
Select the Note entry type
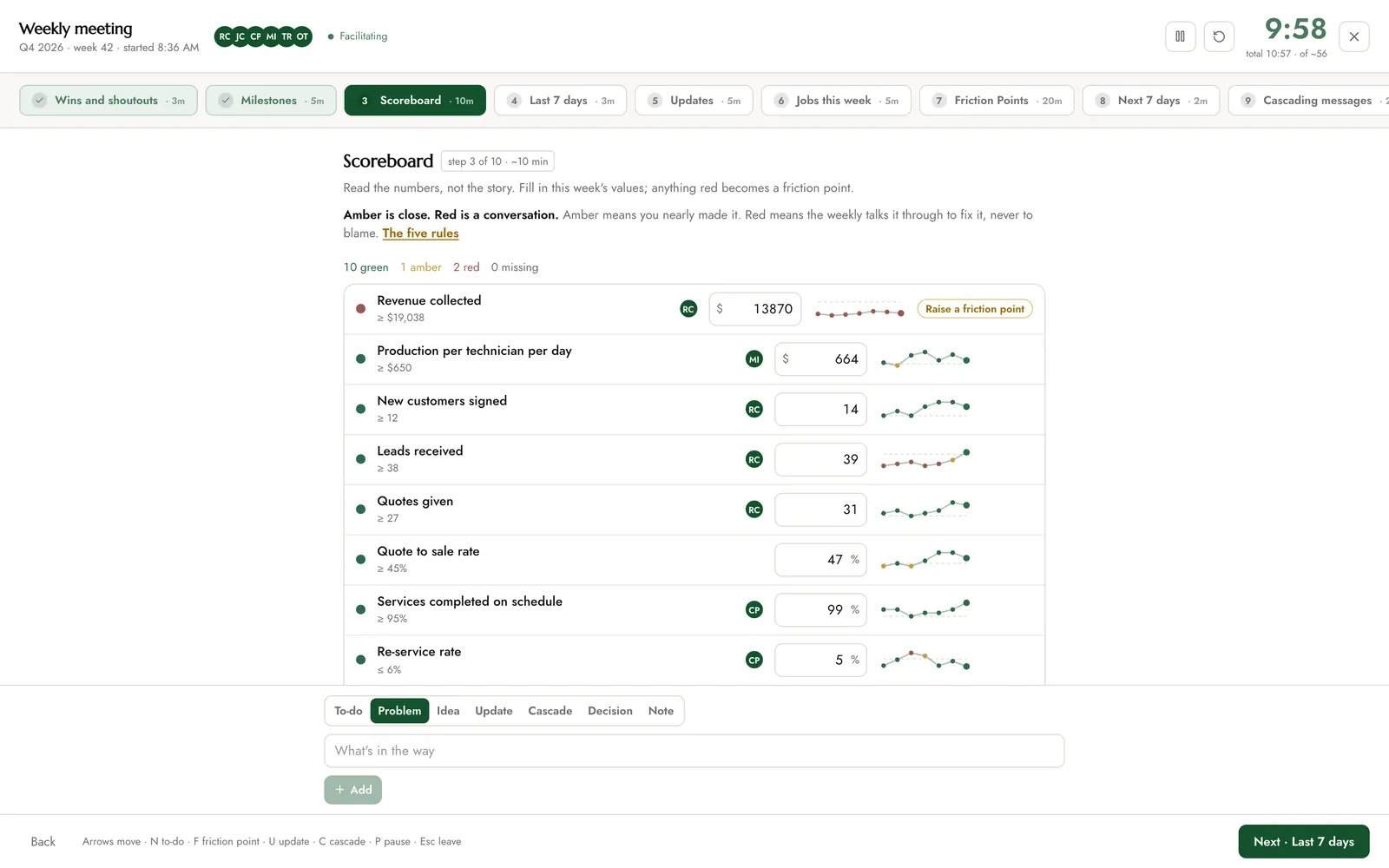(661, 711)
